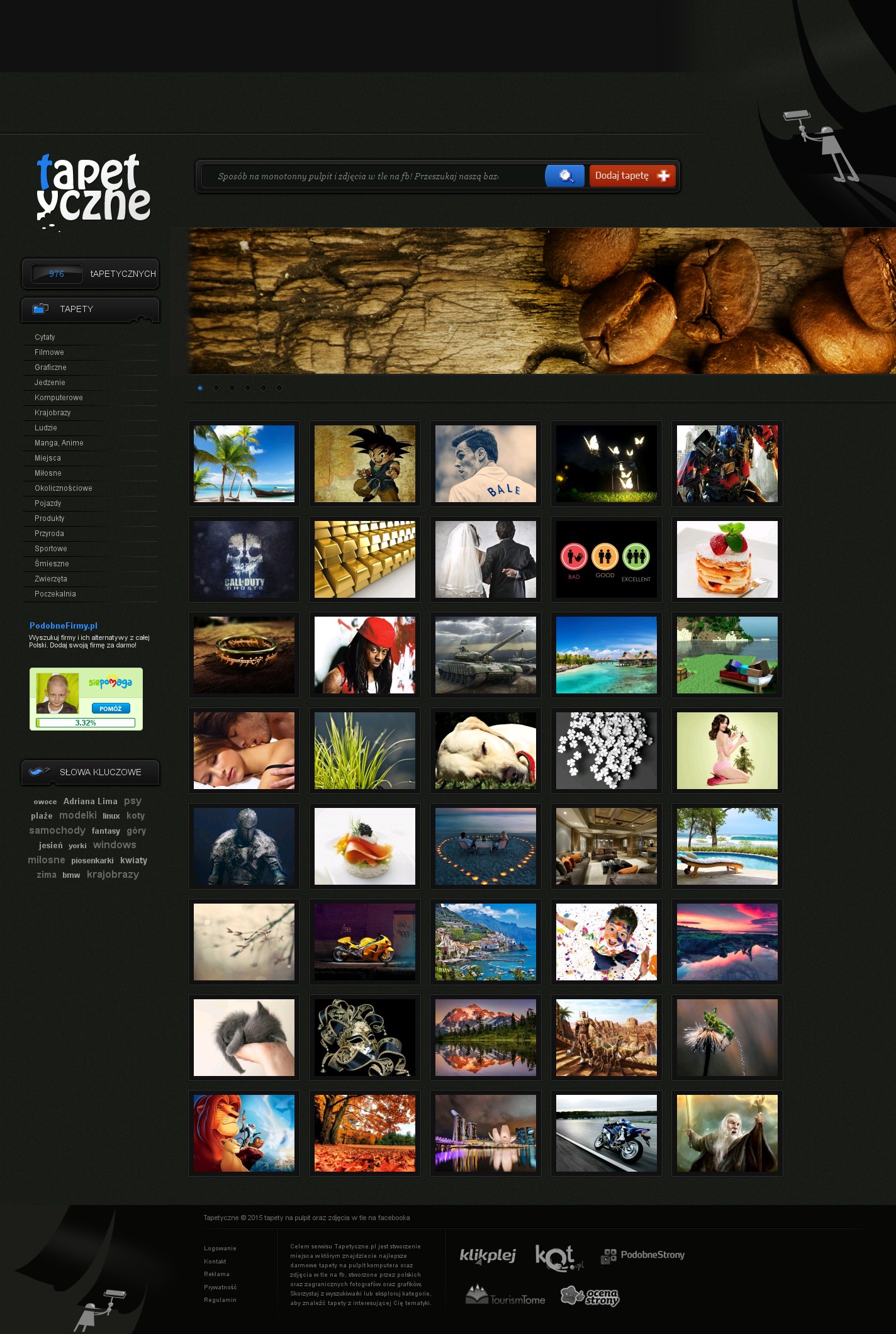896x1334 pixels.
Task: Open the Ocena Strony partner logo
Action: [590, 1296]
